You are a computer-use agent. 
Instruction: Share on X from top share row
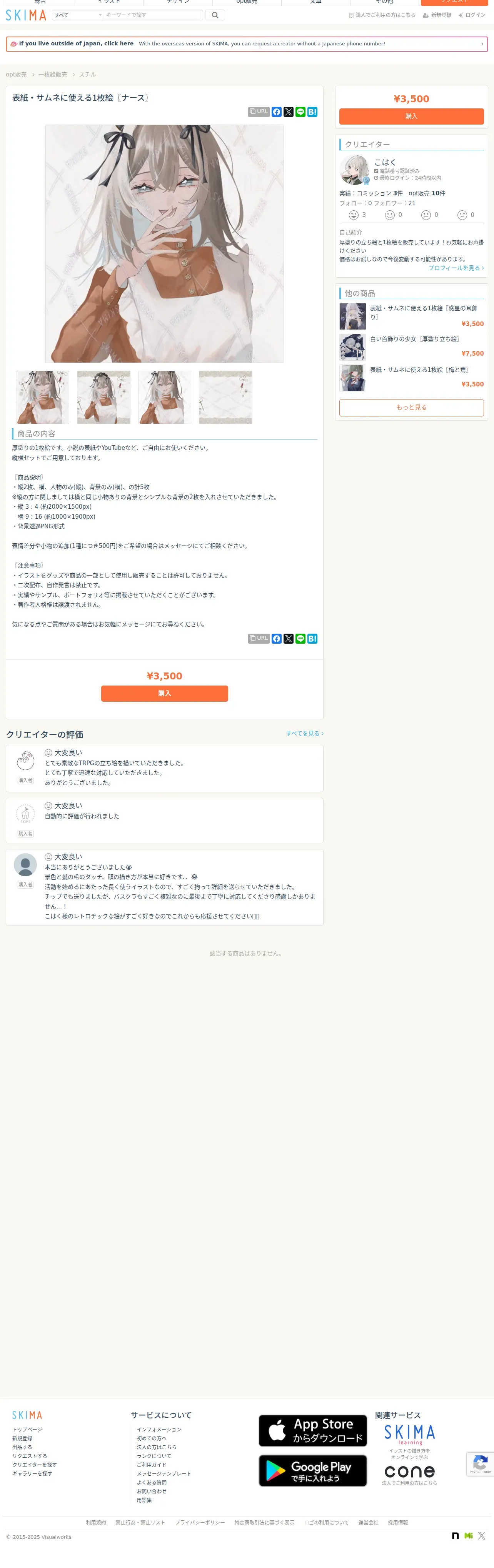(x=289, y=112)
